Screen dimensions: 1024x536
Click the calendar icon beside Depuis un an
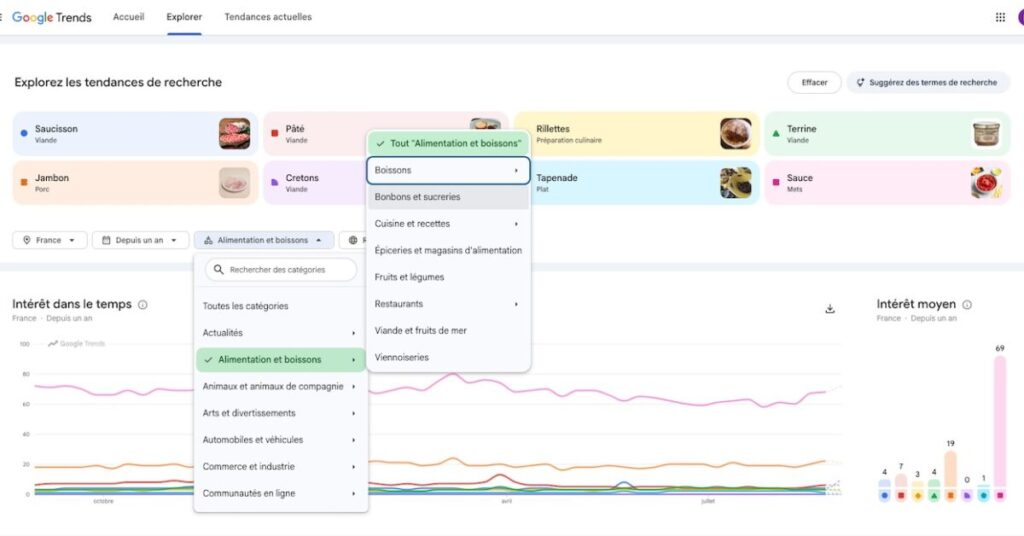point(106,240)
